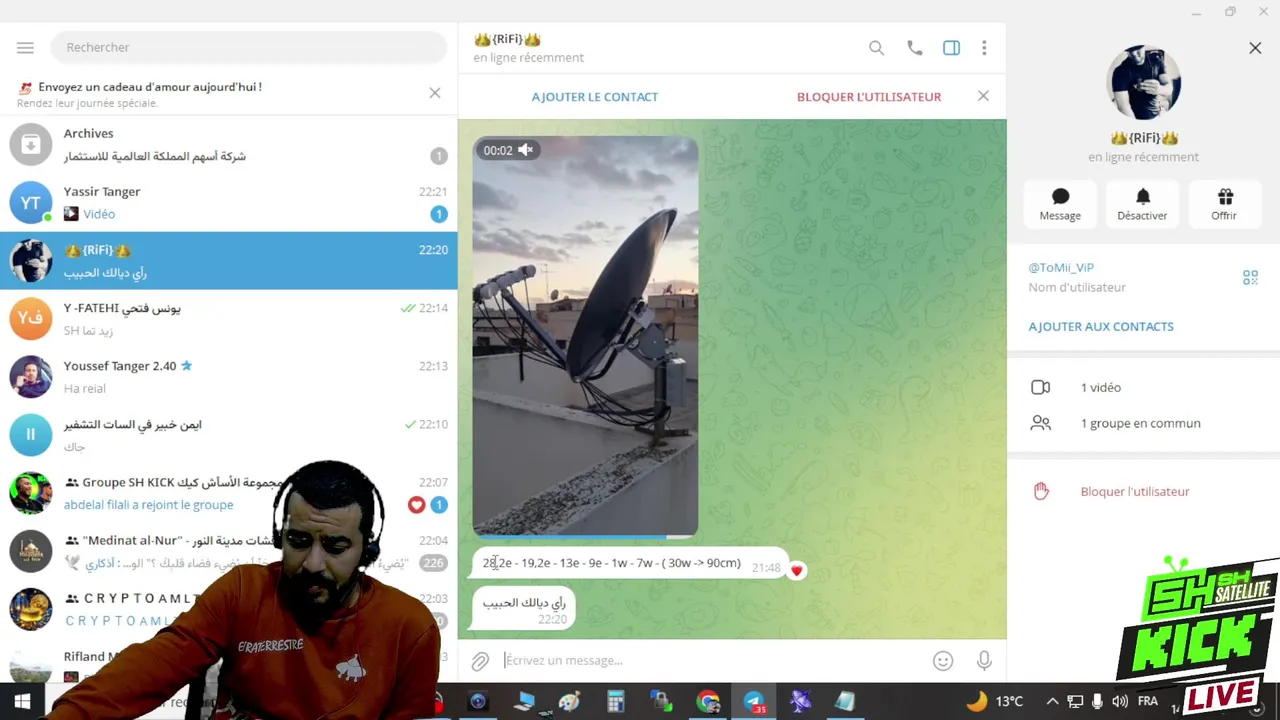The height and width of the screenshot is (720, 1280).
Task: Click the Telegram taskbar icon
Action: [x=755, y=702]
